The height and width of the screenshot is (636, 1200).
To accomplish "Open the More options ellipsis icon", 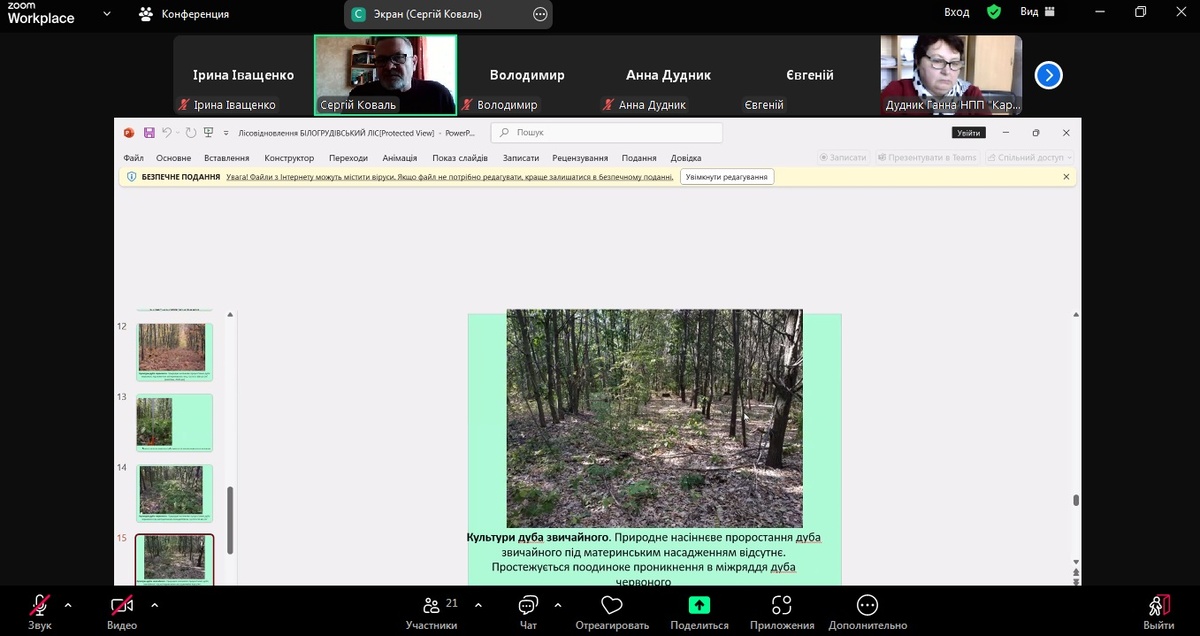I will 867,606.
